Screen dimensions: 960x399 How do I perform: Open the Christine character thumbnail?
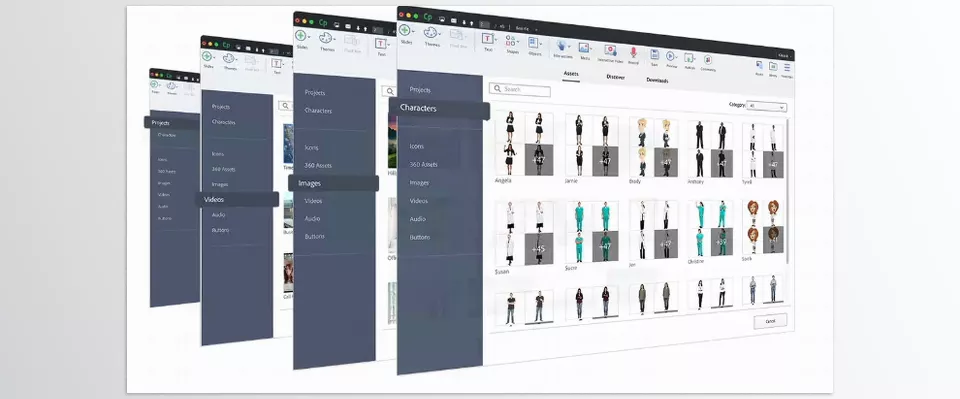[x=710, y=228]
